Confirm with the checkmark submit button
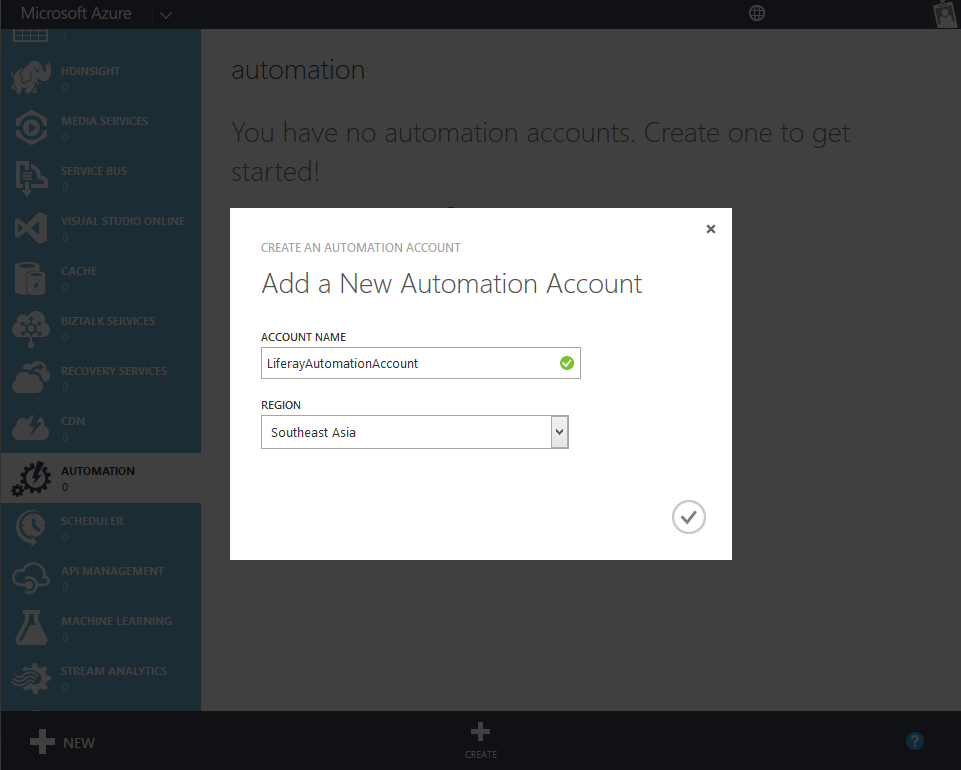Image resolution: width=961 pixels, height=770 pixels. pos(688,517)
